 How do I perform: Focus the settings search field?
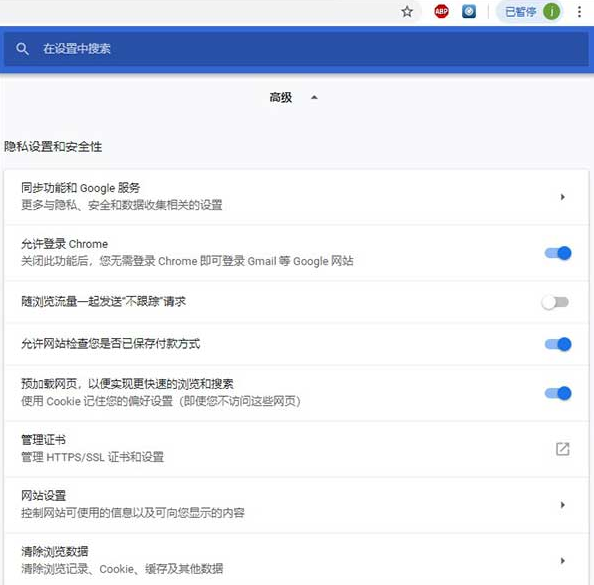pos(296,49)
